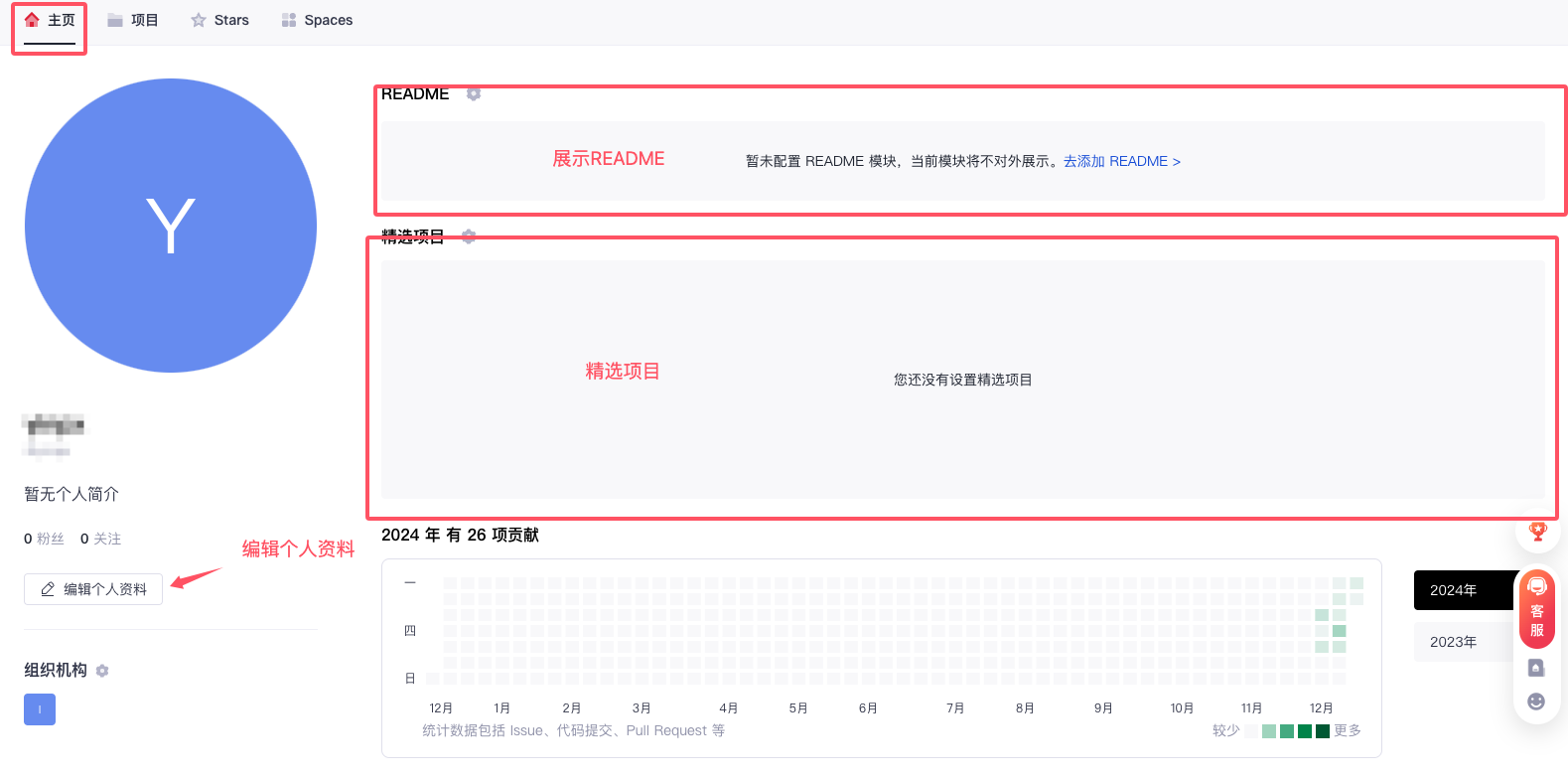View the 0 关注 following list
Screen dimensions: 1568x781
click(100, 539)
